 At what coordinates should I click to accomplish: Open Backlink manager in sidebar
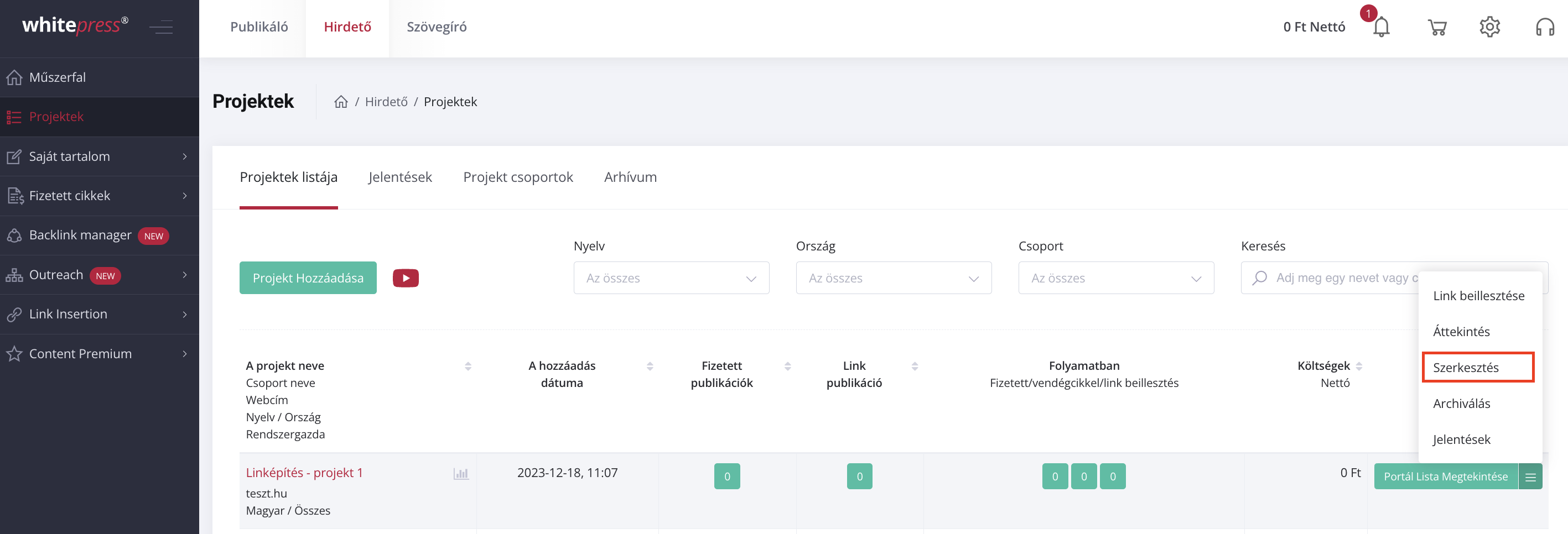(99, 235)
